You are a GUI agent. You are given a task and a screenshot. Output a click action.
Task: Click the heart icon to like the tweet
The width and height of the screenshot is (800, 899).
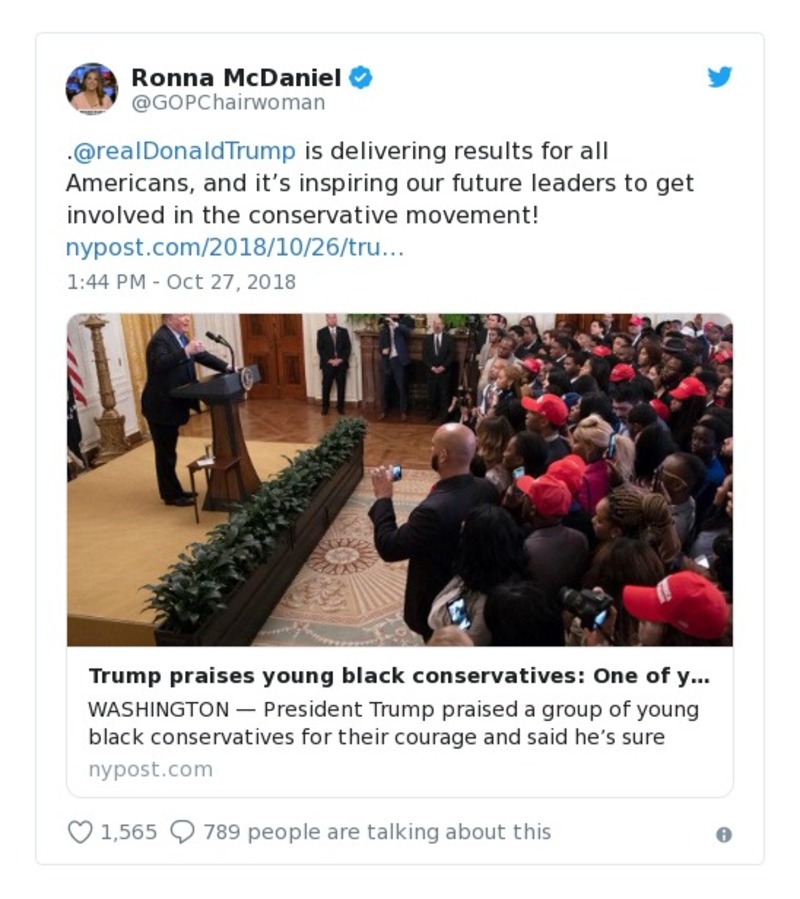coord(82,830)
